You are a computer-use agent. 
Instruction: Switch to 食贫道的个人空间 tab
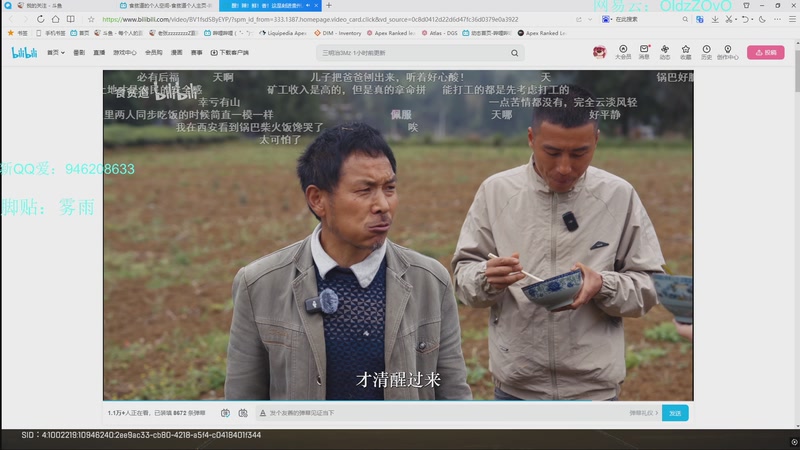click(166, 5)
